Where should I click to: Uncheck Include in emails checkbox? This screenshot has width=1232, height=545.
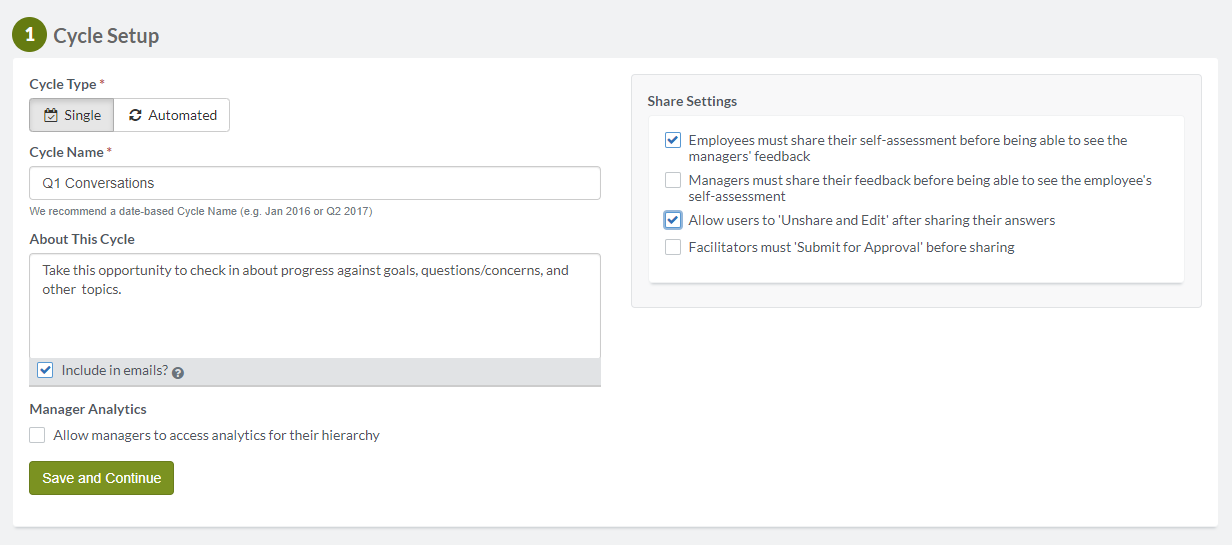(45, 370)
